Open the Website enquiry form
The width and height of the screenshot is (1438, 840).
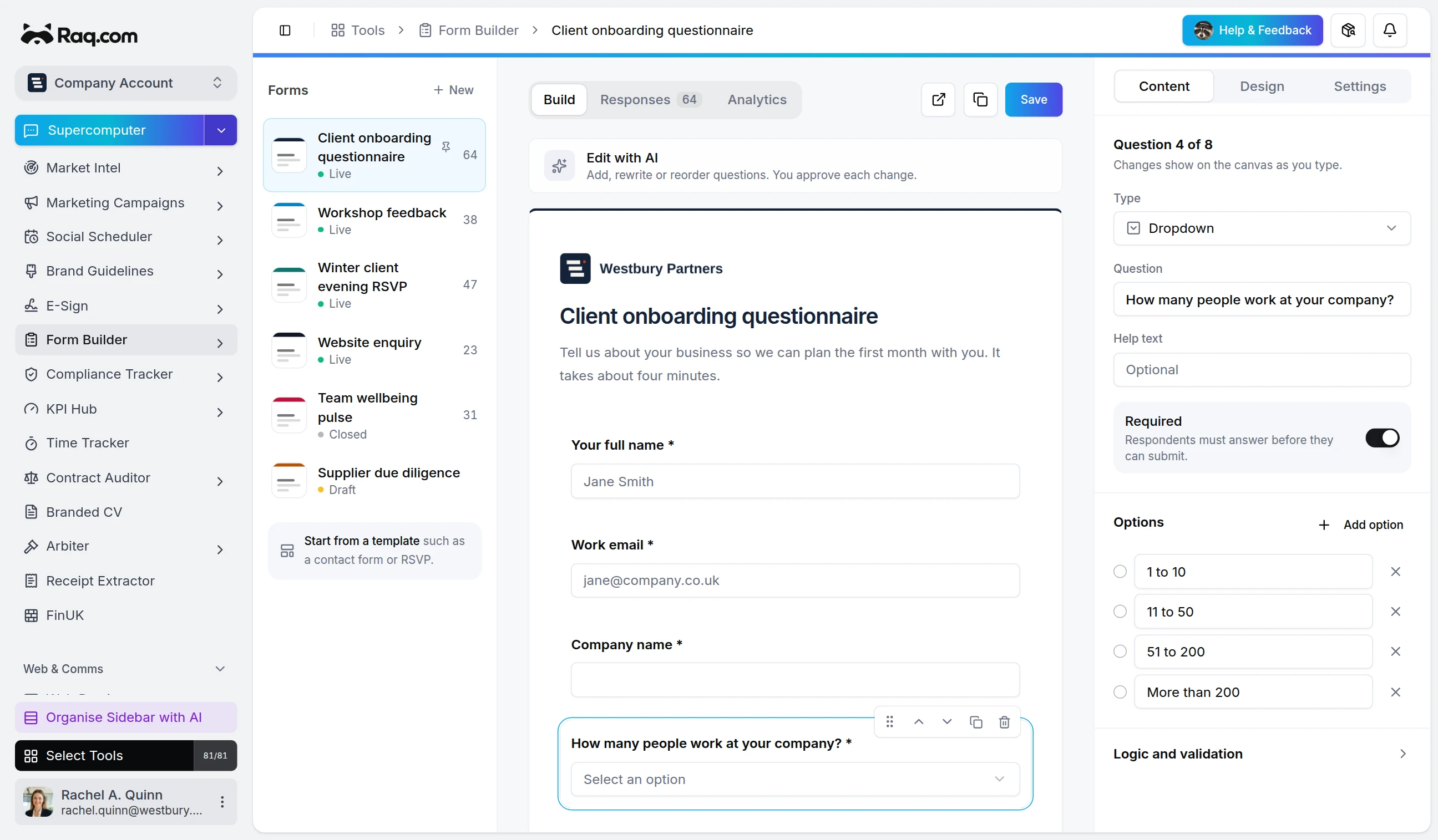(x=374, y=350)
